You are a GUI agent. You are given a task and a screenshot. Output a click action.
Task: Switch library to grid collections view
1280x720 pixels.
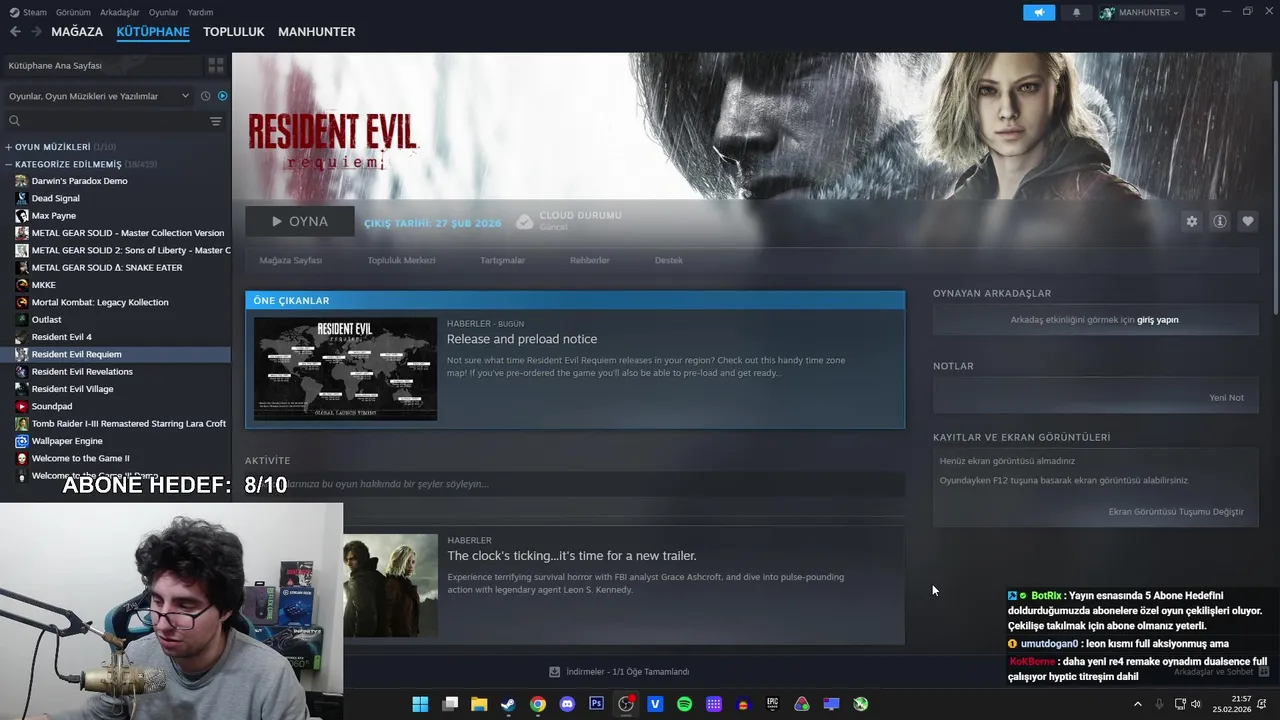[216, 65]
